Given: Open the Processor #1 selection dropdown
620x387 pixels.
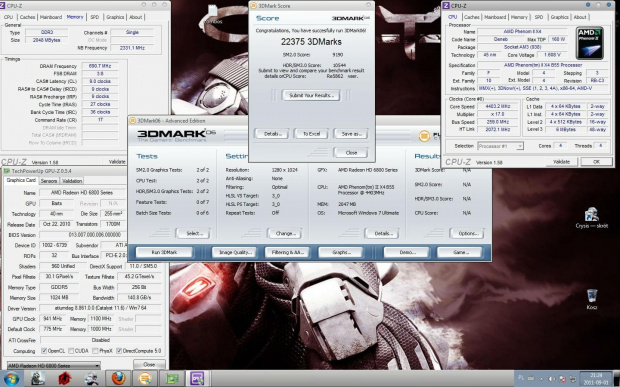Looking at the screenshot, I should tap(501, 146).
